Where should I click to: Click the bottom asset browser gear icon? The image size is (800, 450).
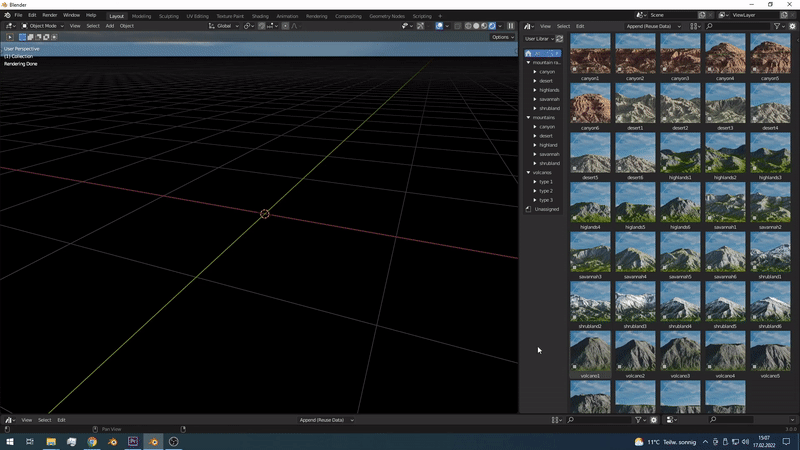654,420
